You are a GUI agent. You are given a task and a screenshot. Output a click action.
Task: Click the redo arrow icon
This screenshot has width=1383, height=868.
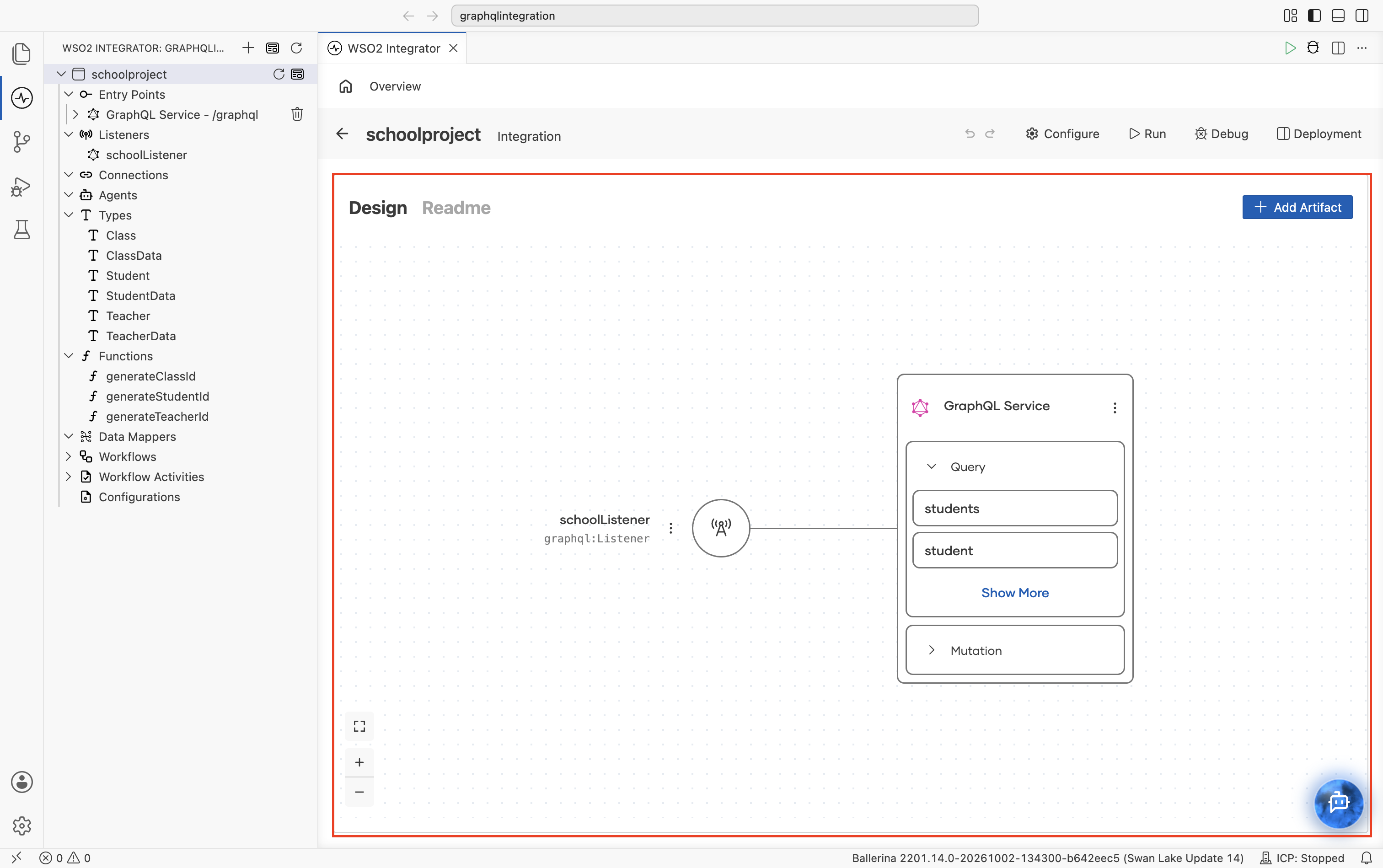[990, 134]
